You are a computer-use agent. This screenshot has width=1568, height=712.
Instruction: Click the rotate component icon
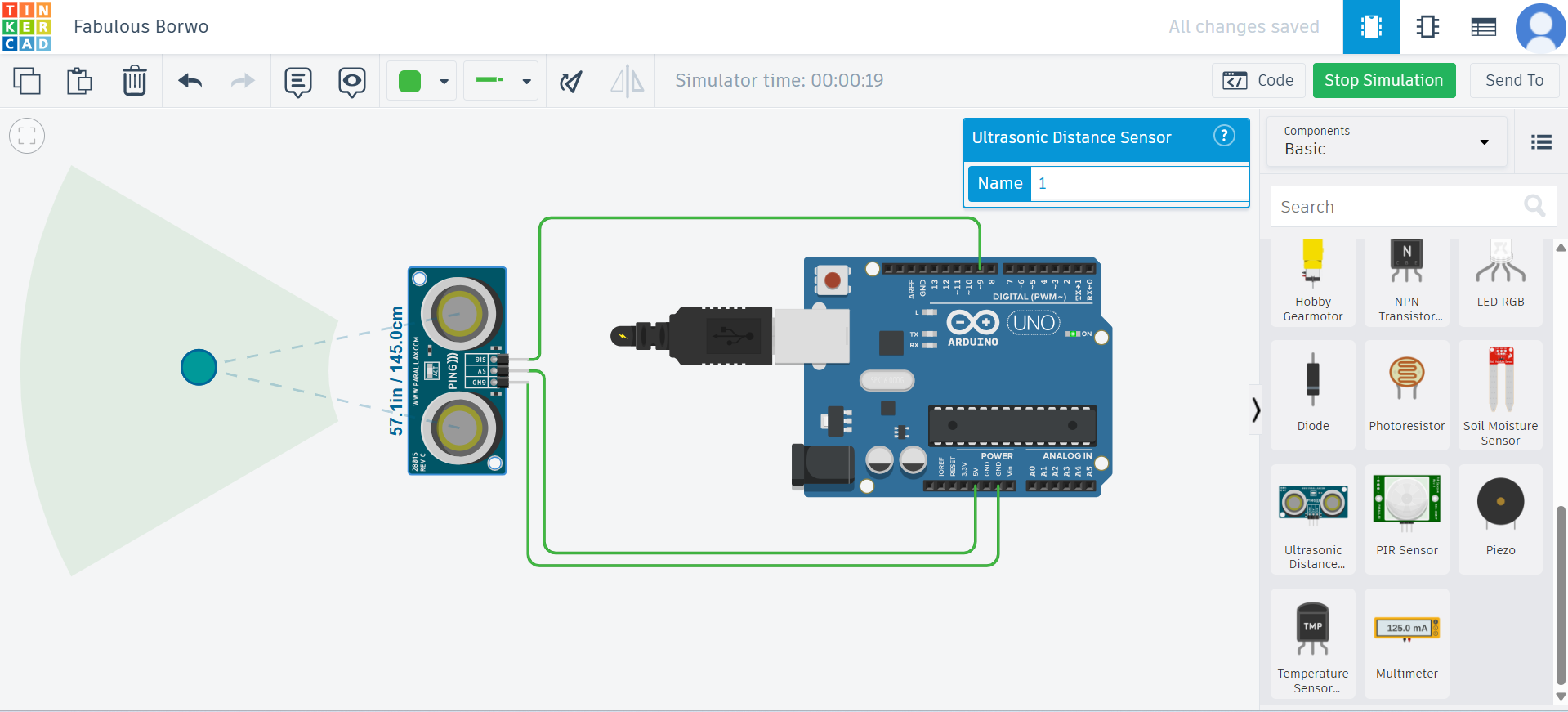(571, 81)
